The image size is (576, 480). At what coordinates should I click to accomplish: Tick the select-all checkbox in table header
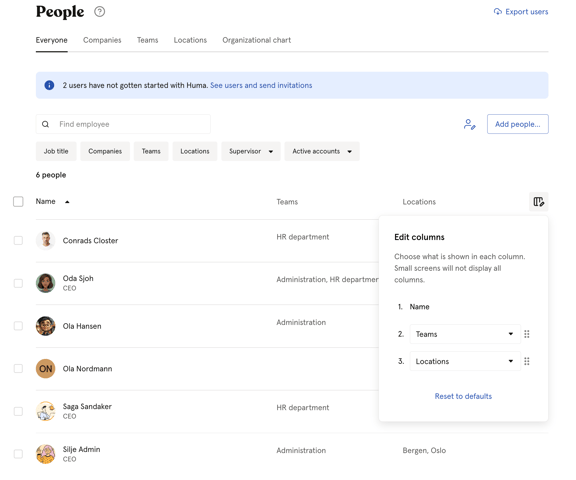click(18, 202)
